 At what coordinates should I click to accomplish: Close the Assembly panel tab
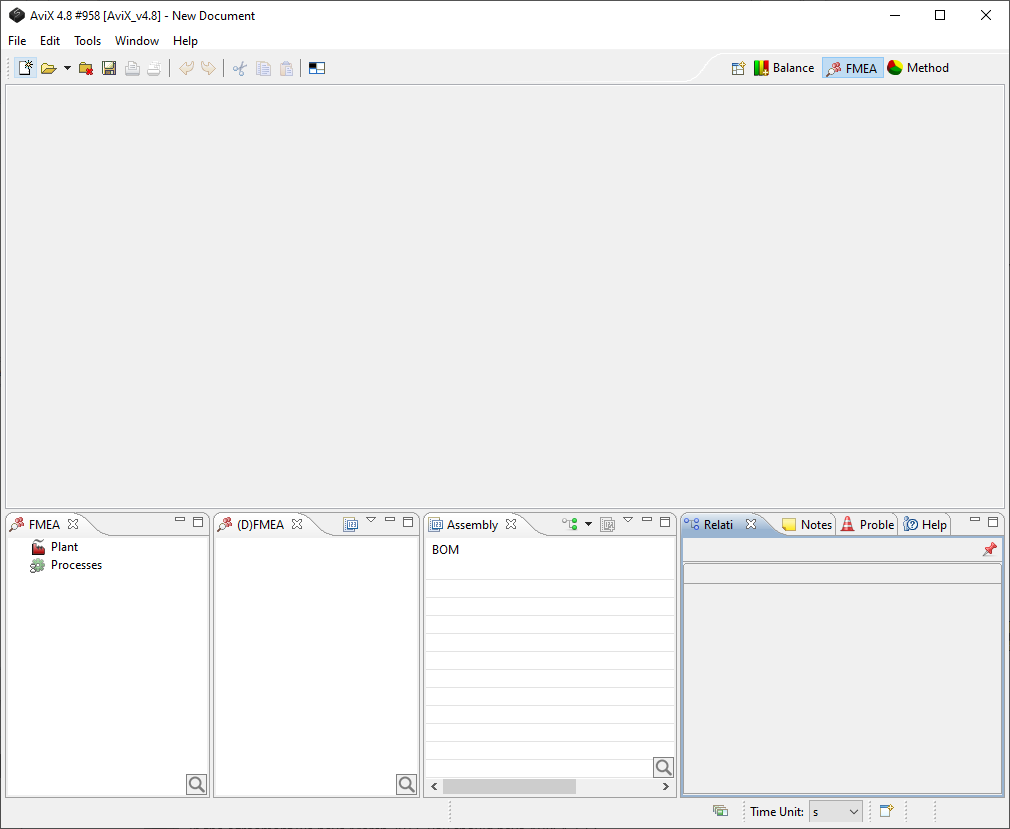pyautogui.click(x=511, y=524)
